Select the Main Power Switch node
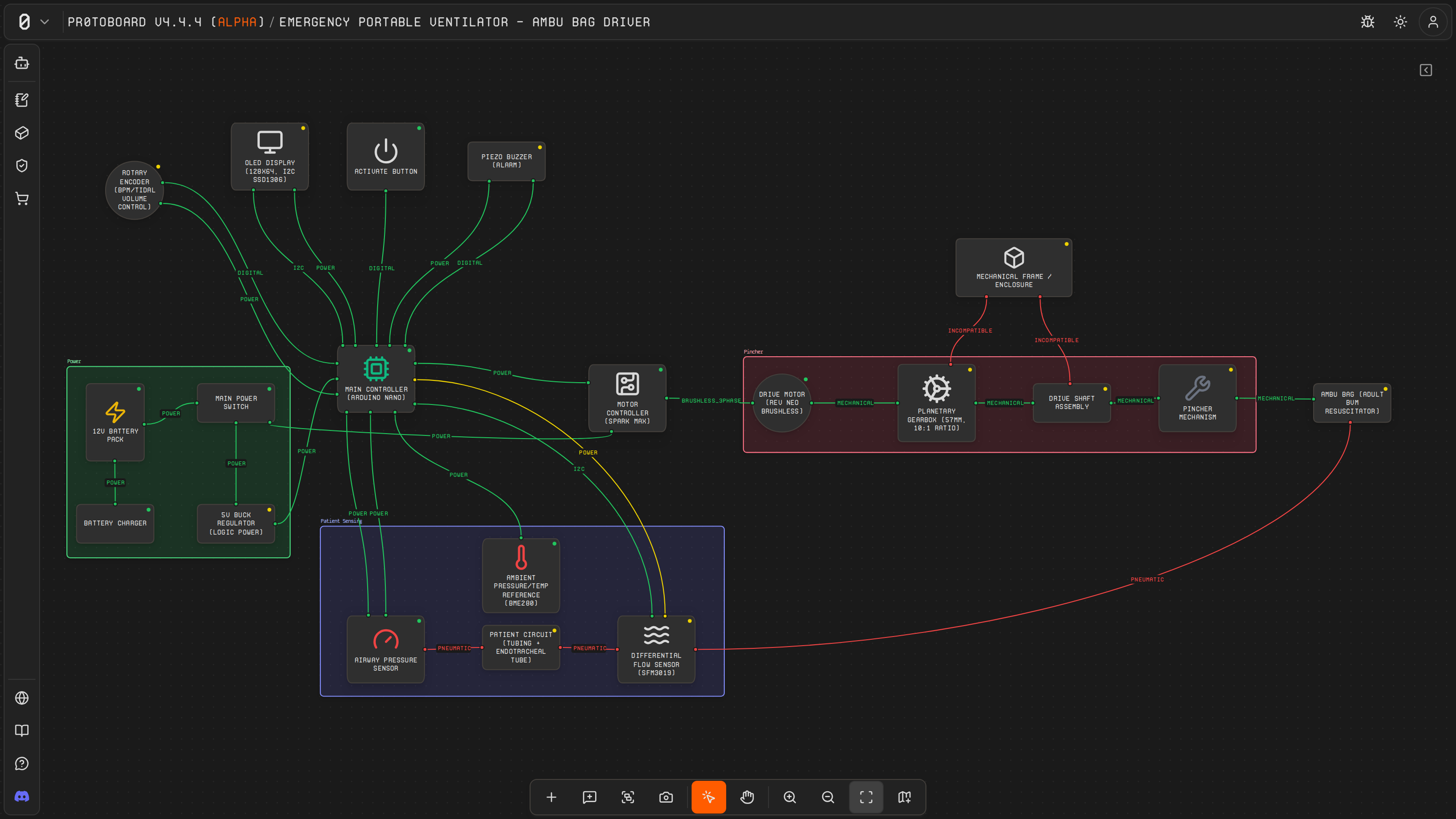 click(x=236, y=402)
